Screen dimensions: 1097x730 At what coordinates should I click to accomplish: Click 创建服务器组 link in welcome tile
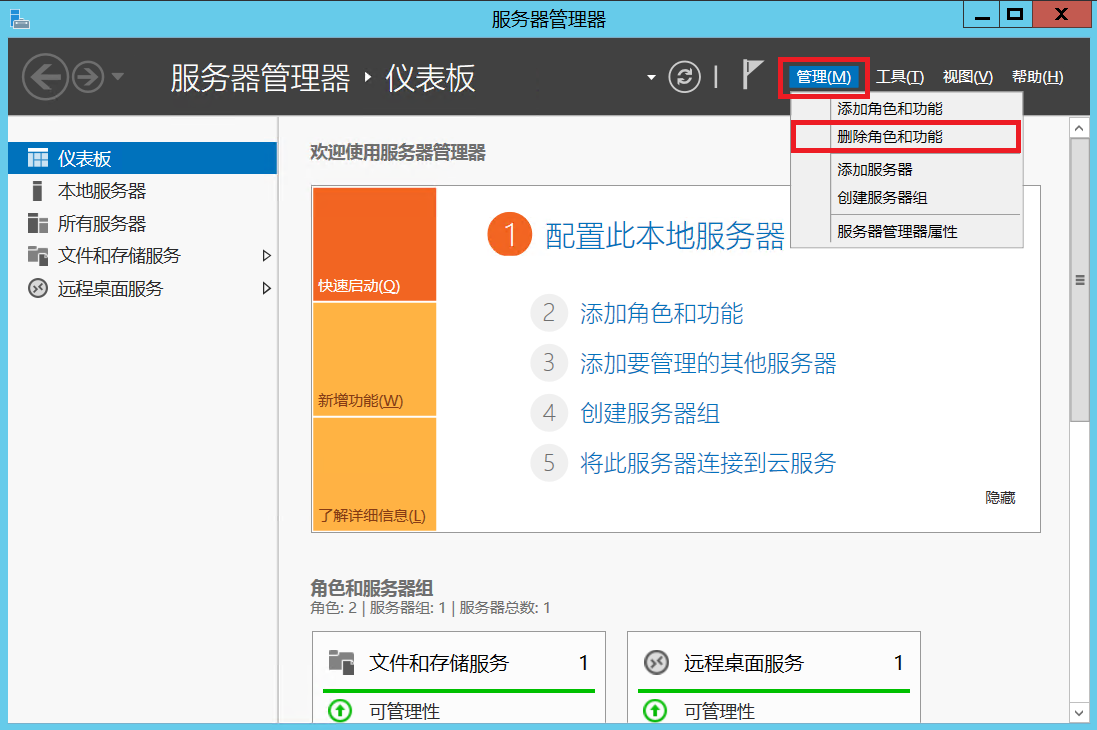pos(649,413)
